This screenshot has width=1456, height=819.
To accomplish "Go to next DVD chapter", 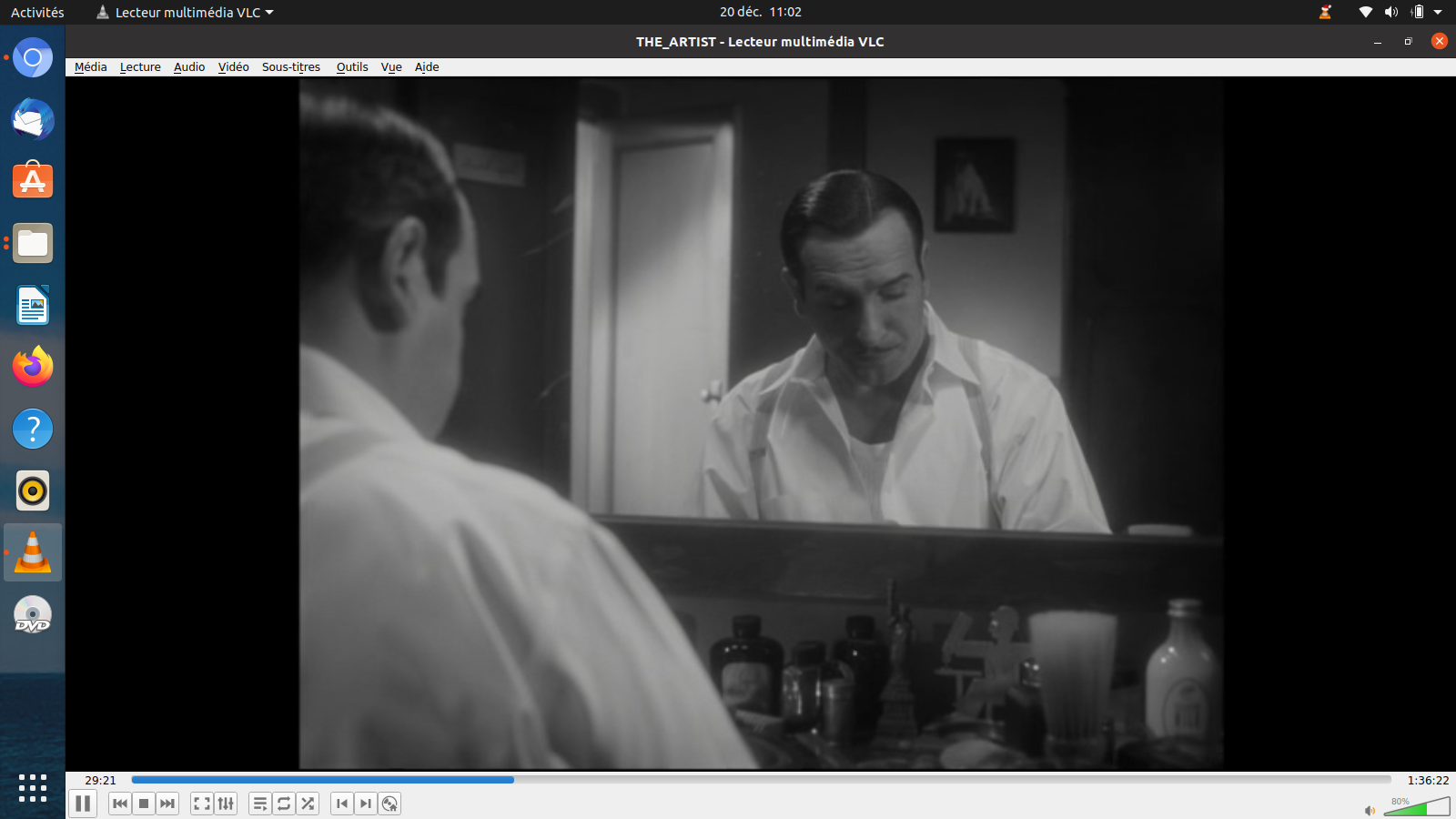I will [x=366, y=804].
